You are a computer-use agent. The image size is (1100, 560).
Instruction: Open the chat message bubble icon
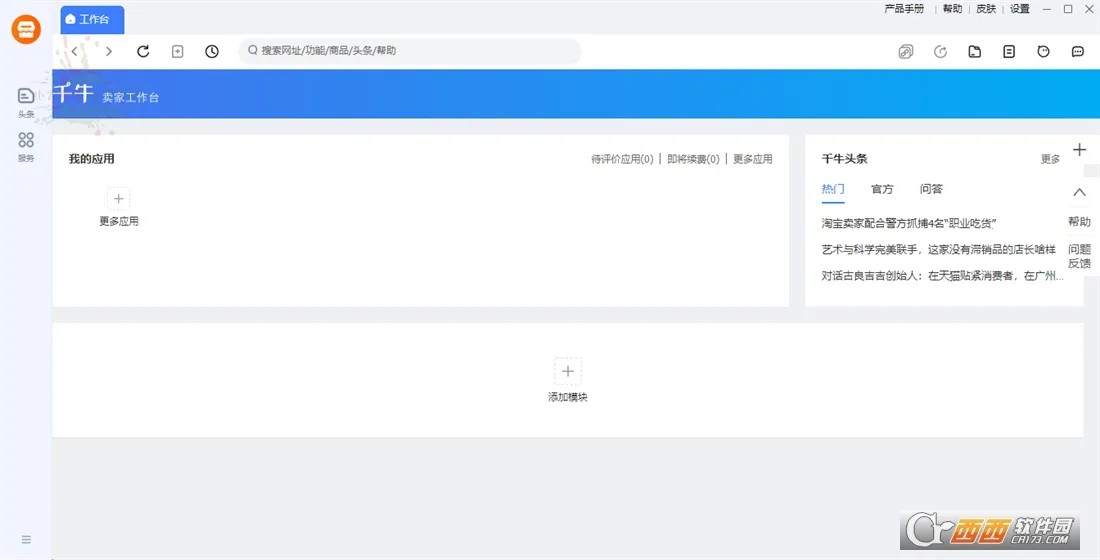1078,51
